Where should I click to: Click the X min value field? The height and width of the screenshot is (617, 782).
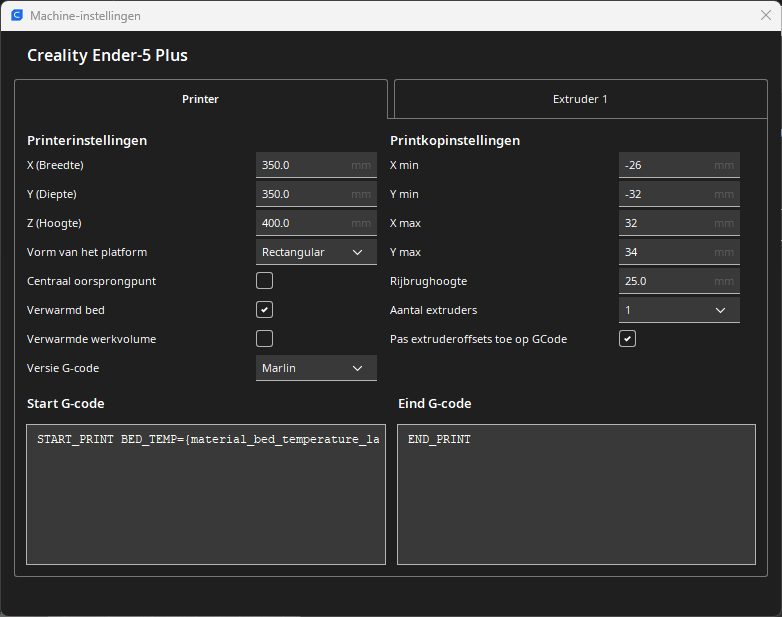tap(679, 165)
